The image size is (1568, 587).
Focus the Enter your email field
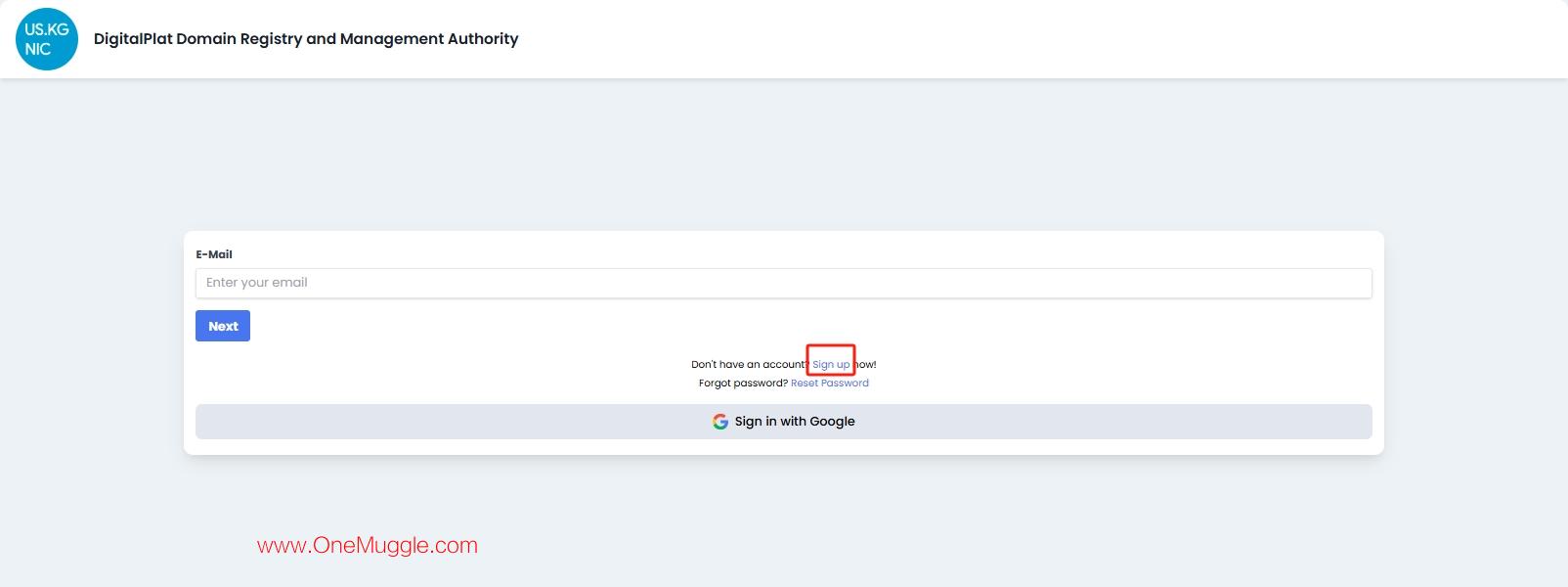784,283
